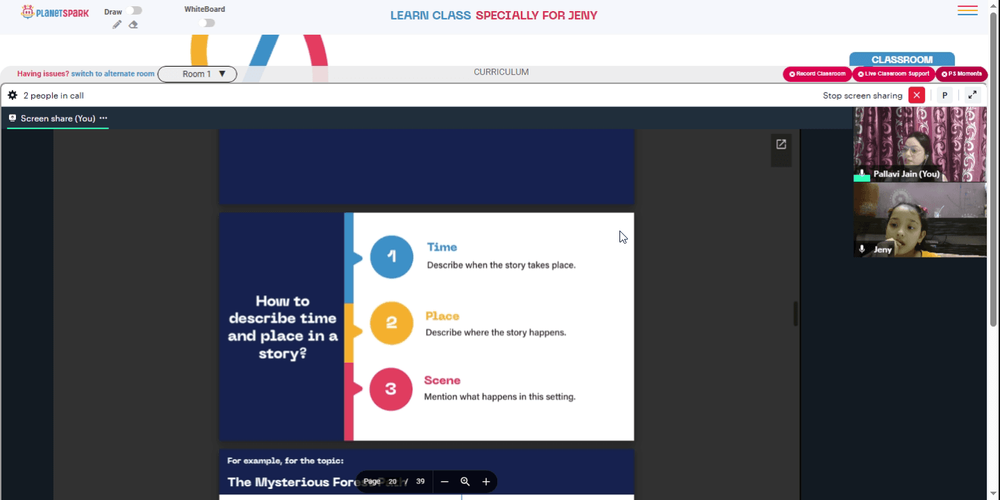Click the Scene heading

click(x=442, y=380)
